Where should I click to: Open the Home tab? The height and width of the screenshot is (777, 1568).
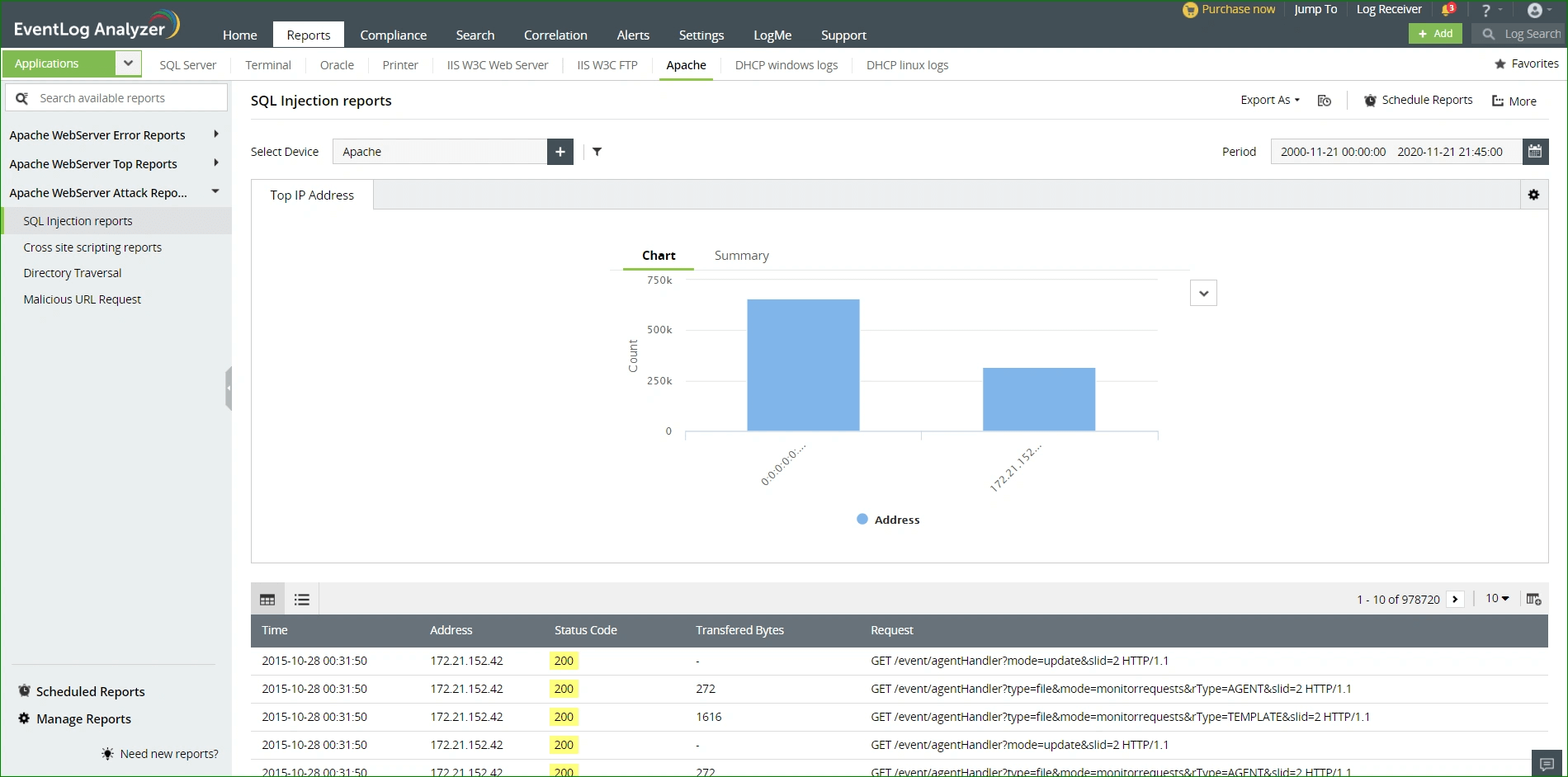click(x=240, y=35)
